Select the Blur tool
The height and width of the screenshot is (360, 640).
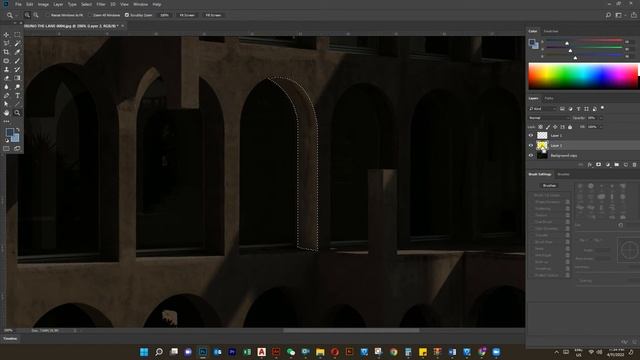click(6, 87)
